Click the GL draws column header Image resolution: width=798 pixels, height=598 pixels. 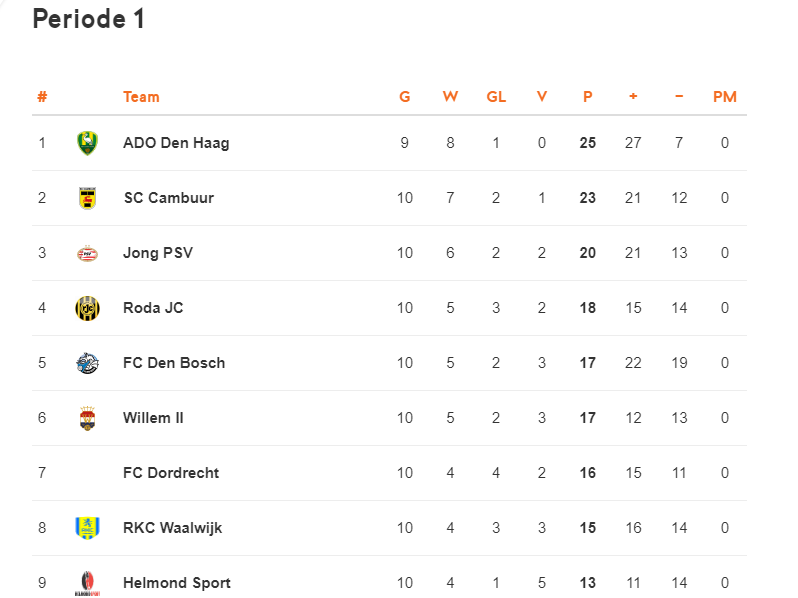tap(496, 97)
